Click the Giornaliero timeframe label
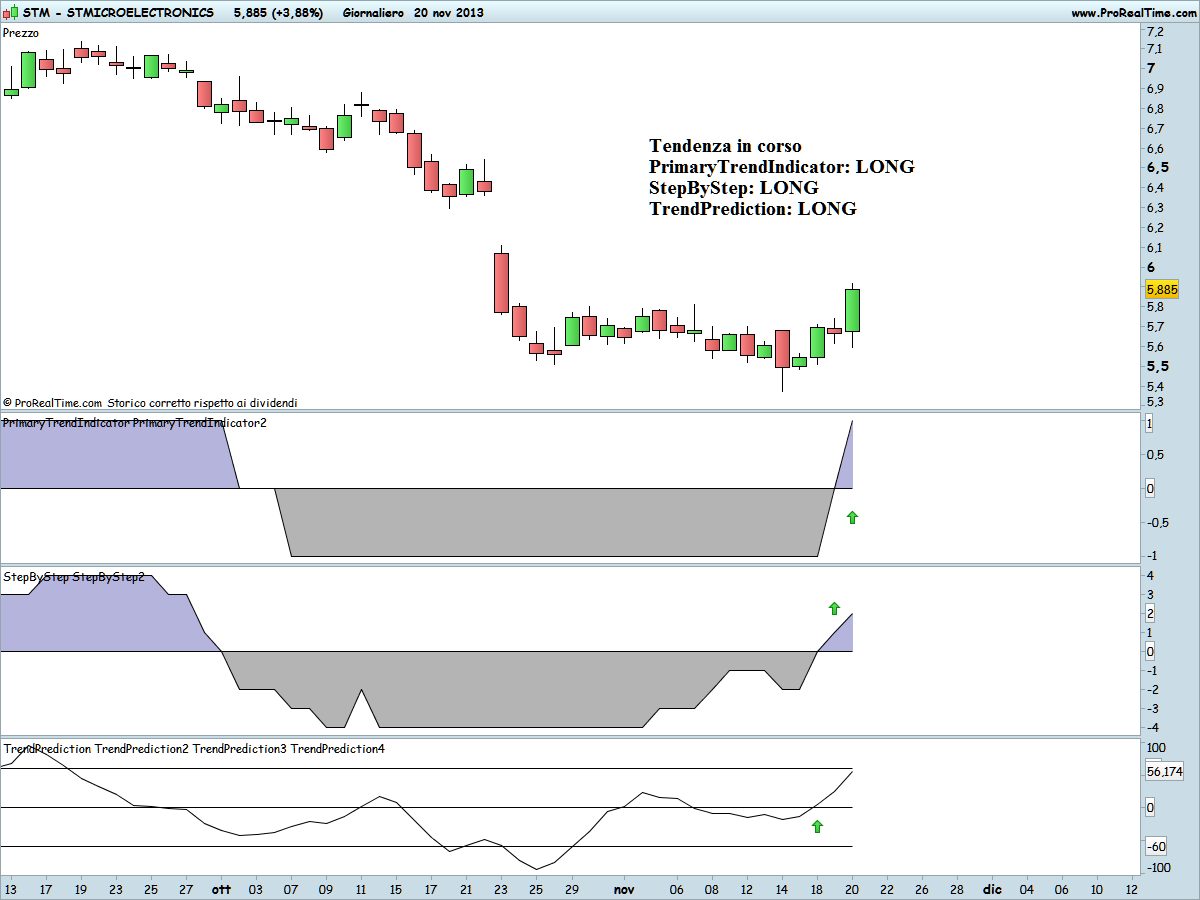1200x900 pixels. (x=374, y=12)
